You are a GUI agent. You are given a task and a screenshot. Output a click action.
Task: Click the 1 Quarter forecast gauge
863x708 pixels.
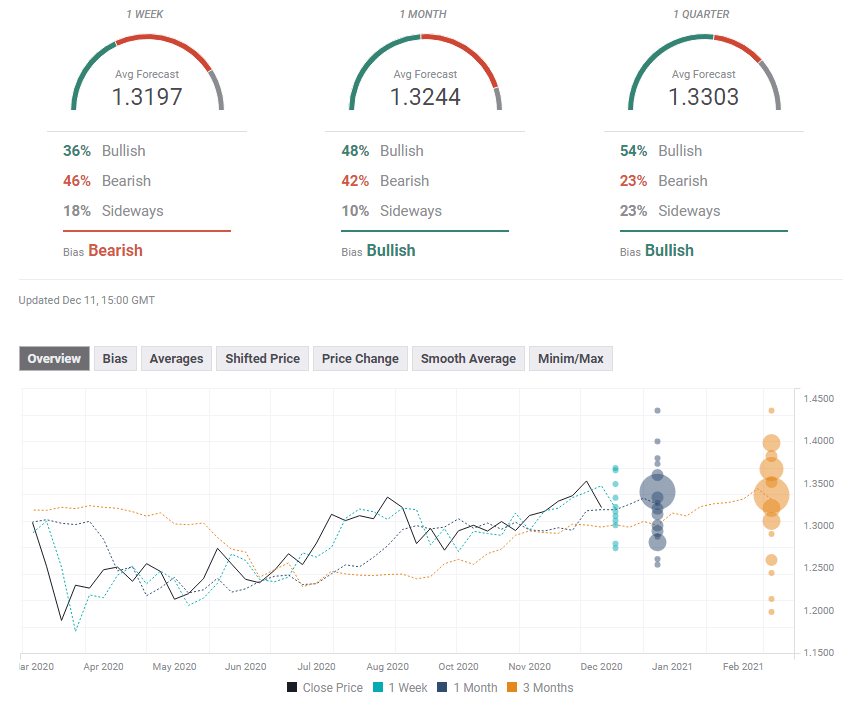pos(704,72)
